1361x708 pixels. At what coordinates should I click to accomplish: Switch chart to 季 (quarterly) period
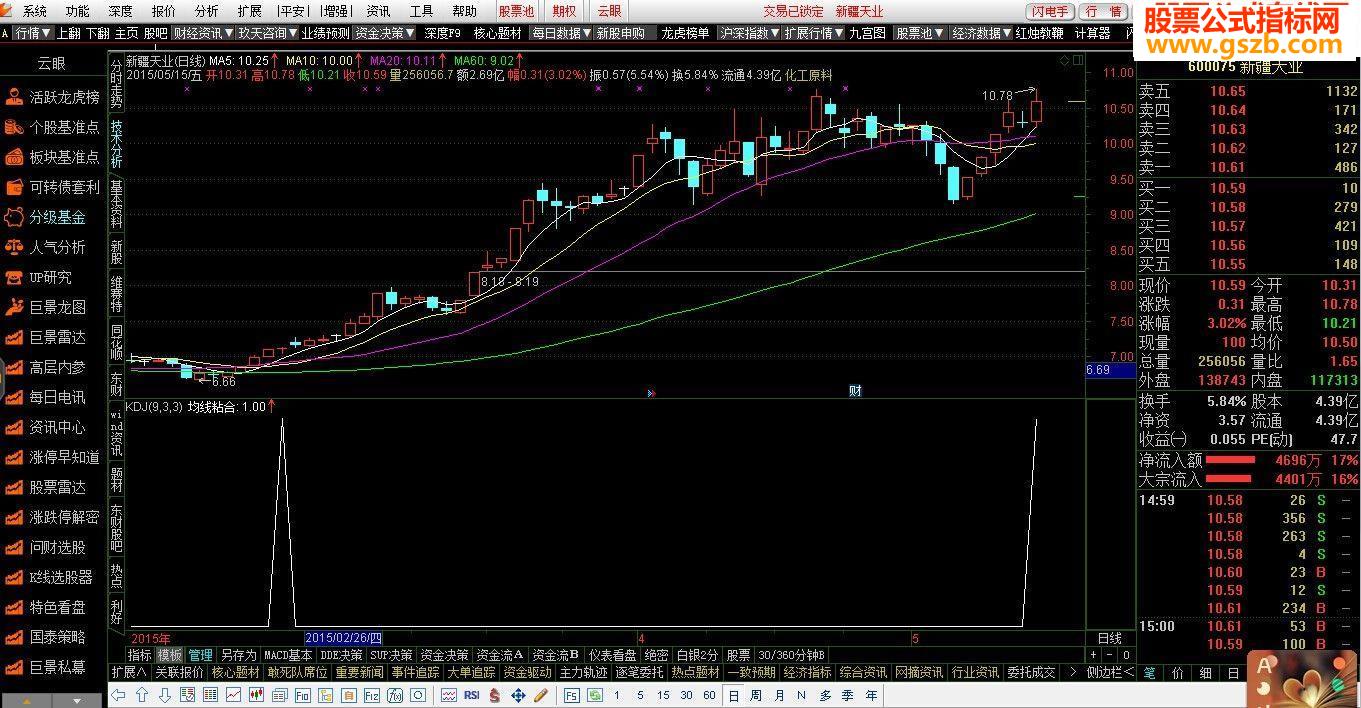pos(849,695)
